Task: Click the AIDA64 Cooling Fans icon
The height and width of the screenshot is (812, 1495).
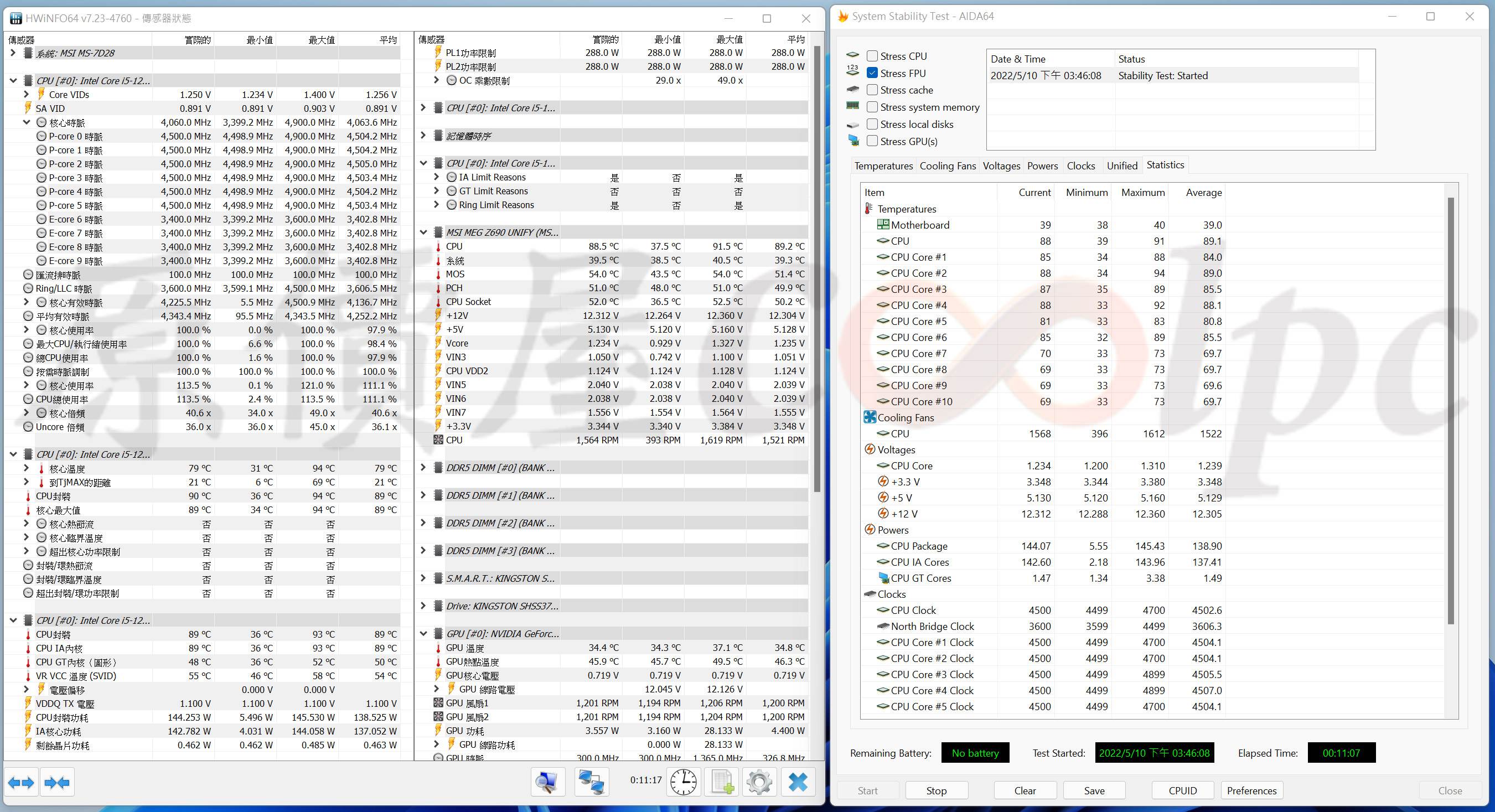Action: (870, 417)
